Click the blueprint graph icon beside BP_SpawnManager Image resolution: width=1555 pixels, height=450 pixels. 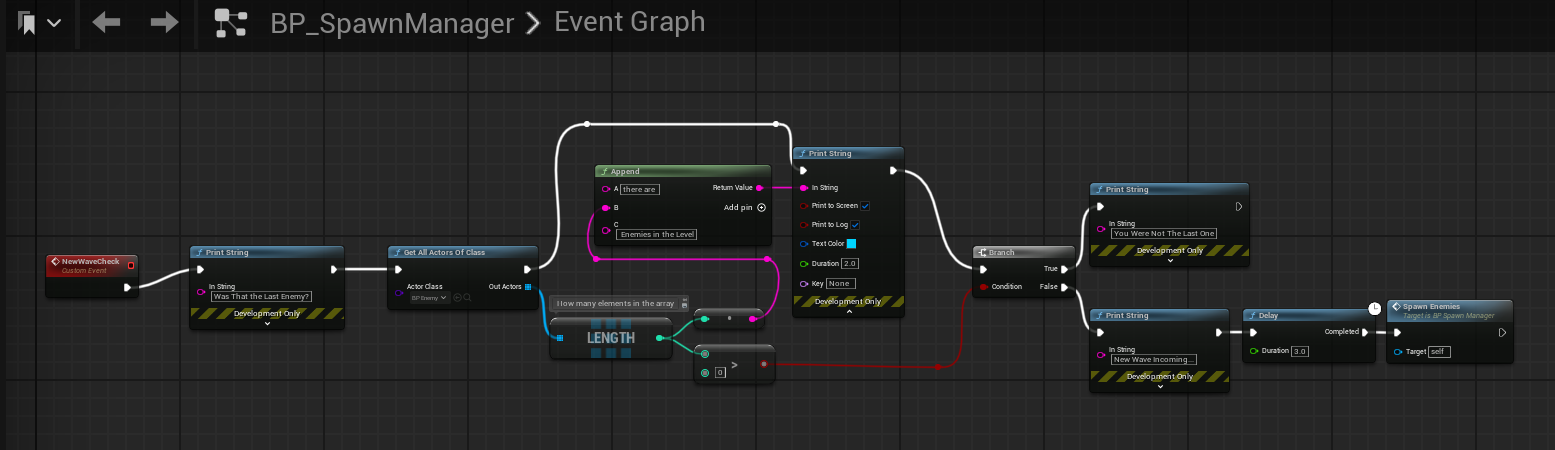tap(231, 23)
